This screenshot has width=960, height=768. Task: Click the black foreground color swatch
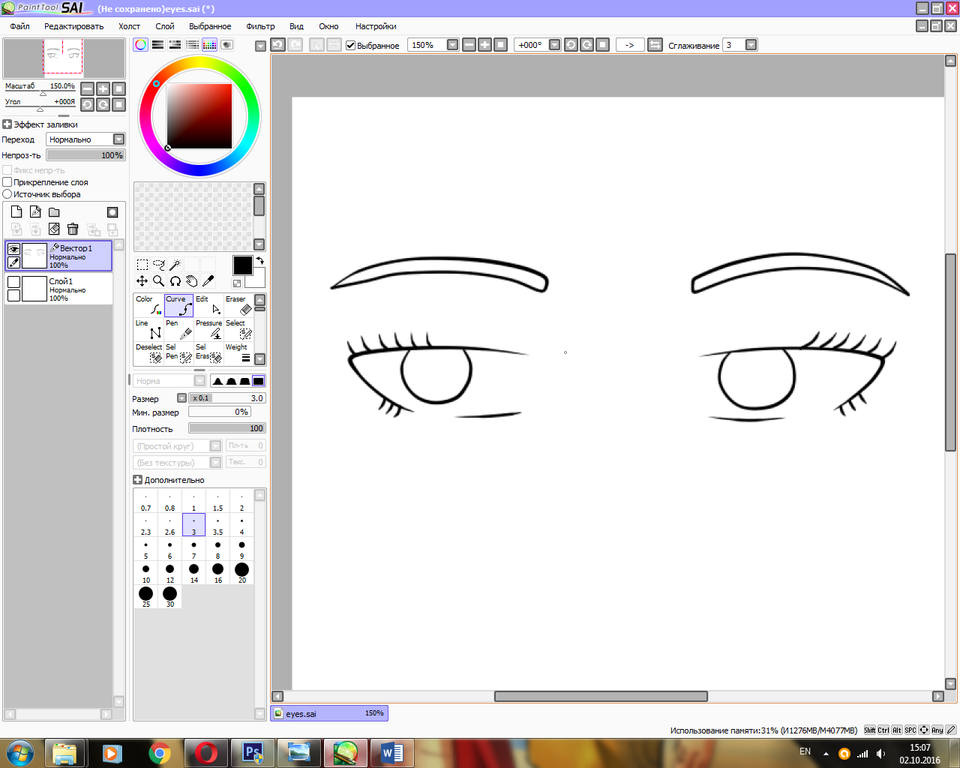(x=242, y=265)
